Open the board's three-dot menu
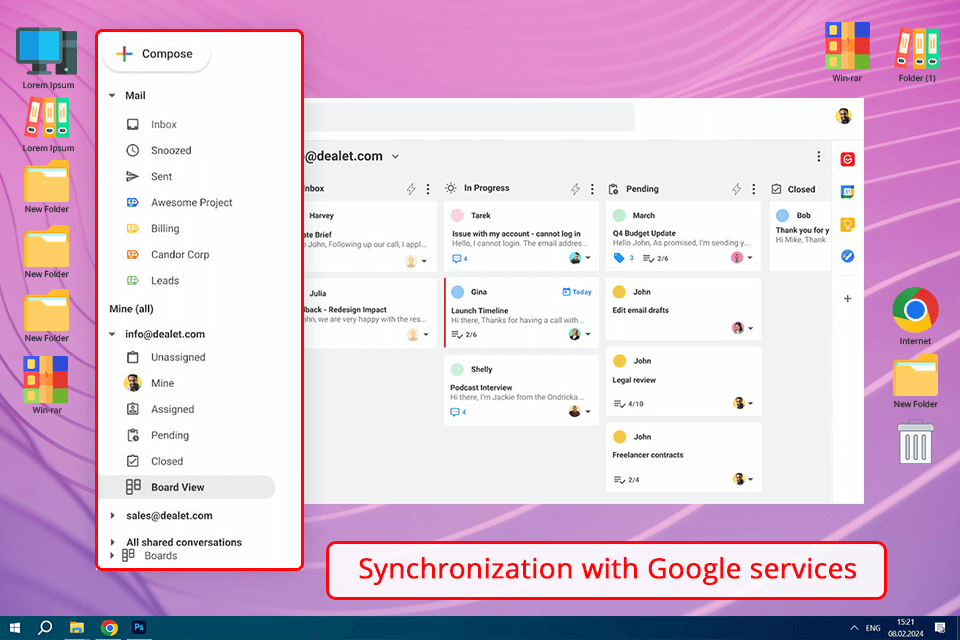 pos(819,157)
